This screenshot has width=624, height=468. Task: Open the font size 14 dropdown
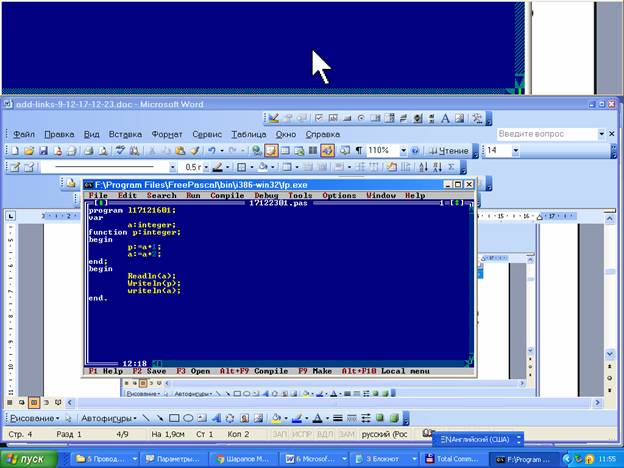pyautogui.click(x=515, y=150)
